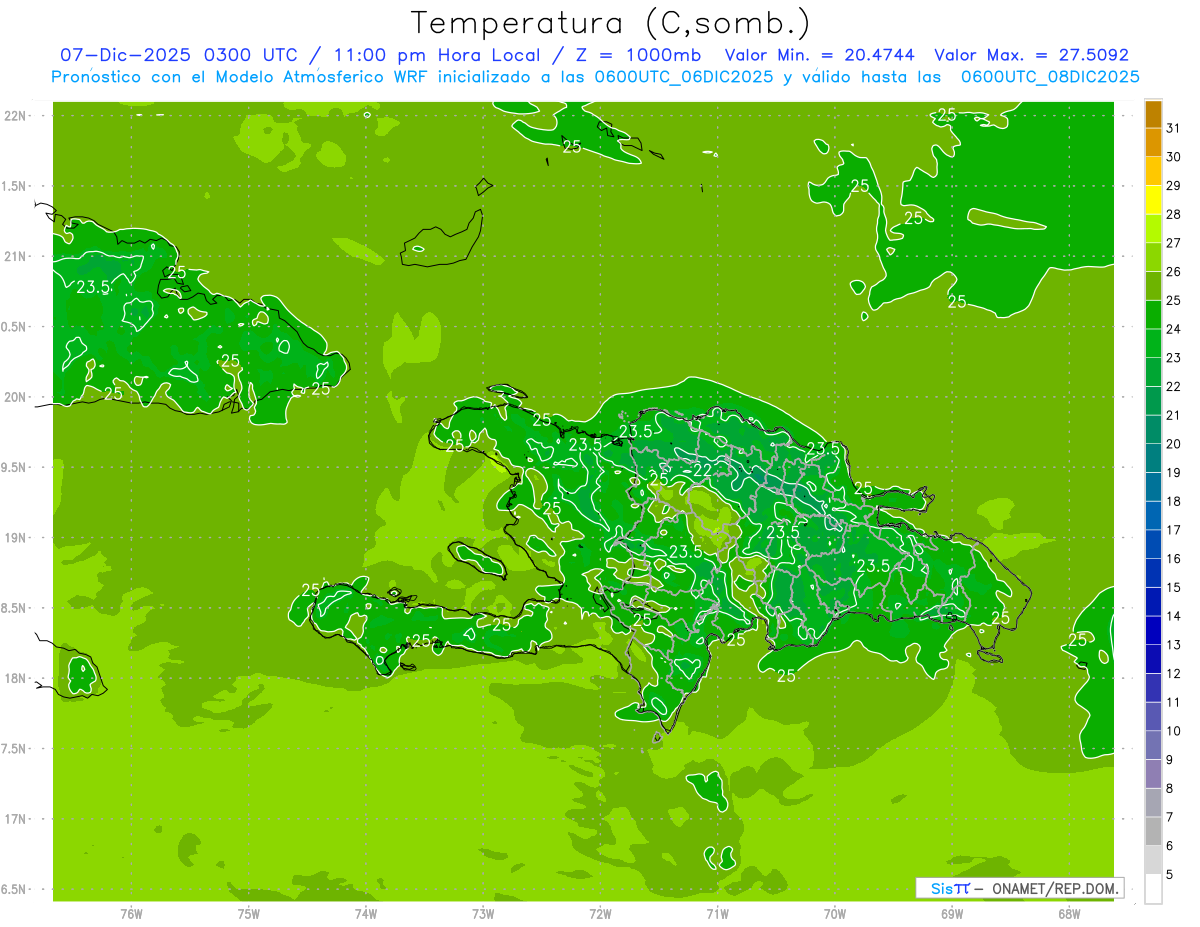This screenshot has width=1200, height=927.
Task: Click the title 'Temperatura (C,somb.)'
Action: click(x=611, y=24)
